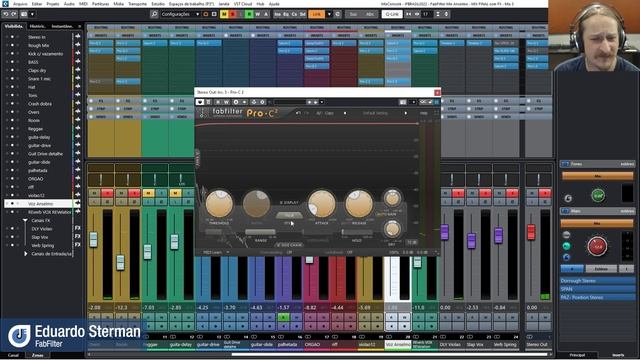Click the R read button in plugin header
640x360 pixels.
point(218,102)
